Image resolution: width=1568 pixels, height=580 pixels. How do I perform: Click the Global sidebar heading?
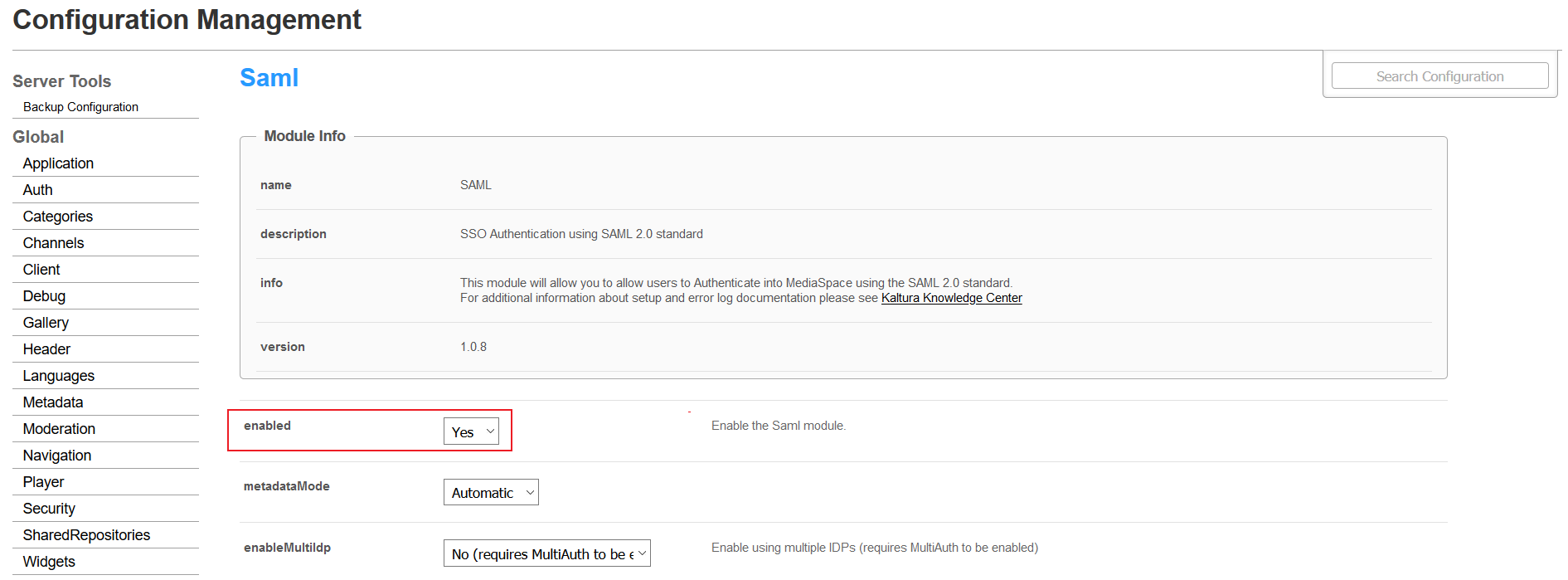38,137
